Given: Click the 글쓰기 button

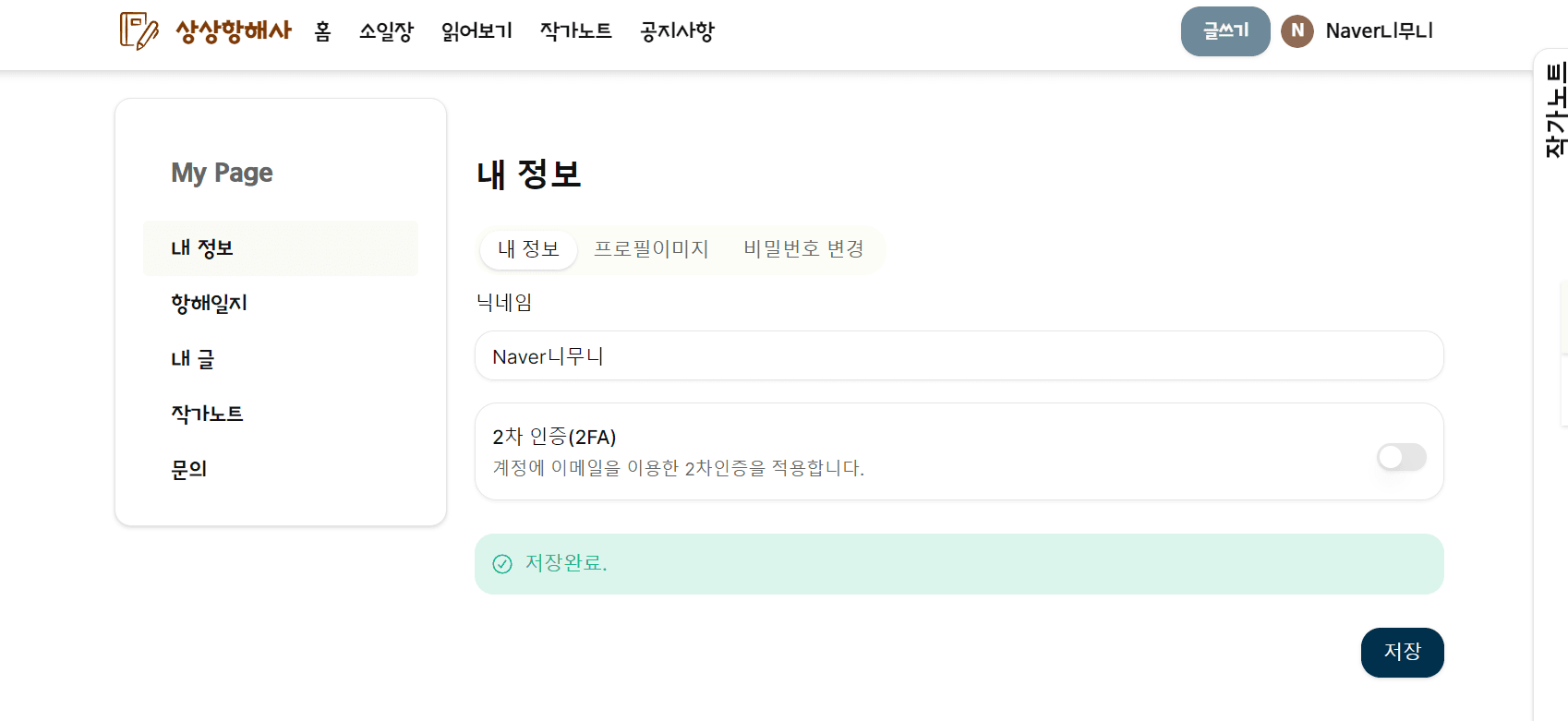Looking at the screenshot, I should pos(1225,31).
